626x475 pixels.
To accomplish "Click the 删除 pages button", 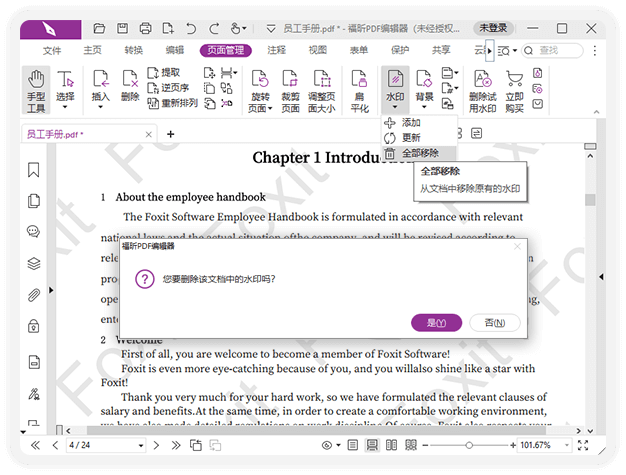I will click(x=130, y=86).
